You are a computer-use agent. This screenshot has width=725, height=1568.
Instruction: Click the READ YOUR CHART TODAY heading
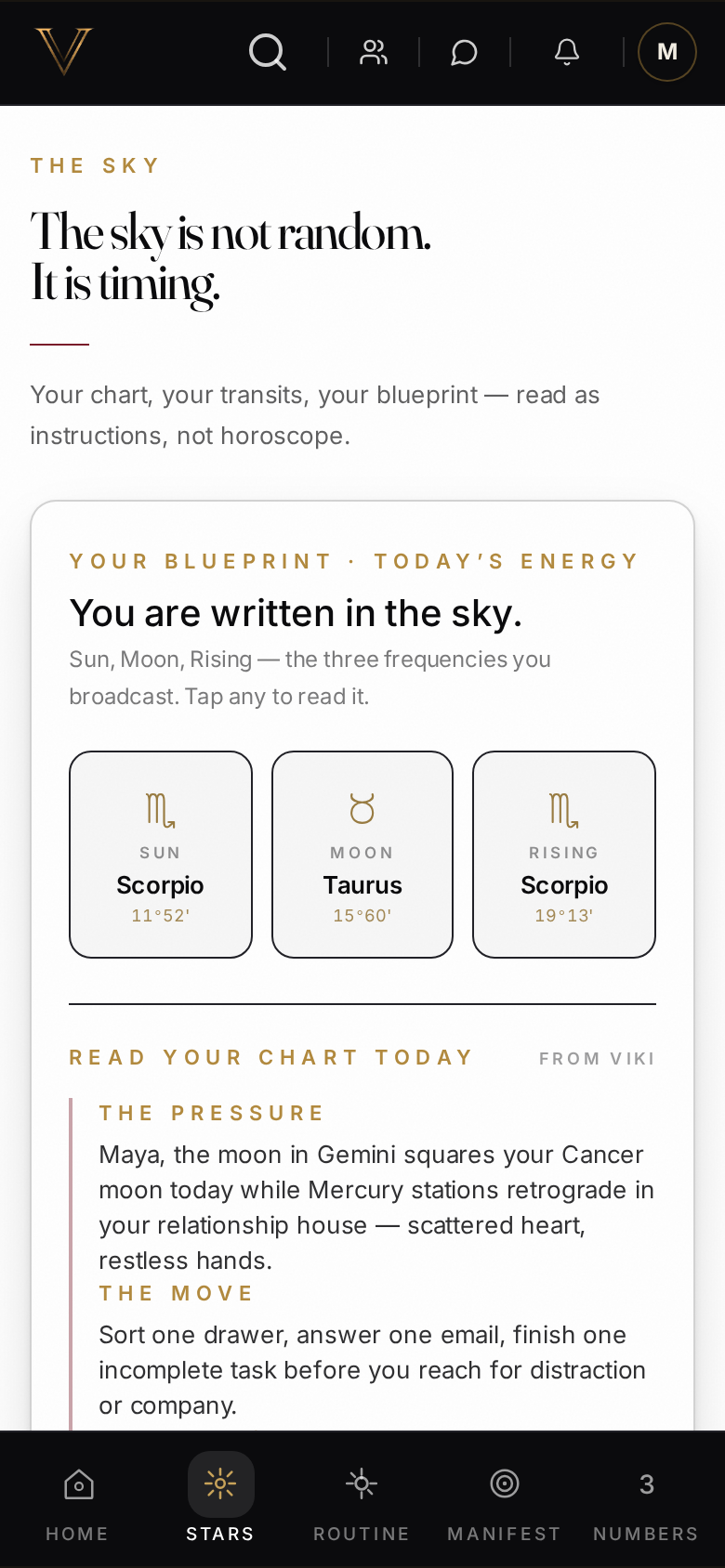click(x=271, y=1057)
